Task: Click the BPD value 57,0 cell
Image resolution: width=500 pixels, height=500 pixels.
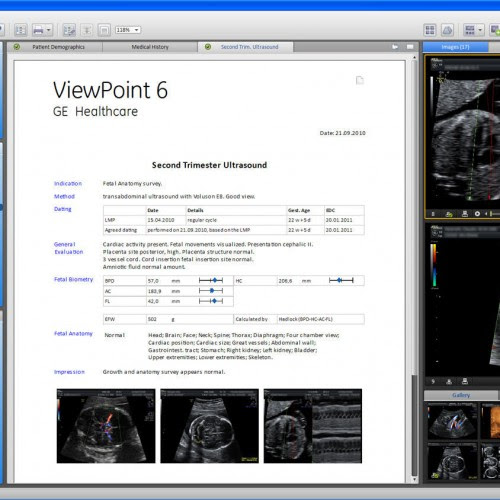Action: point(158,281)
